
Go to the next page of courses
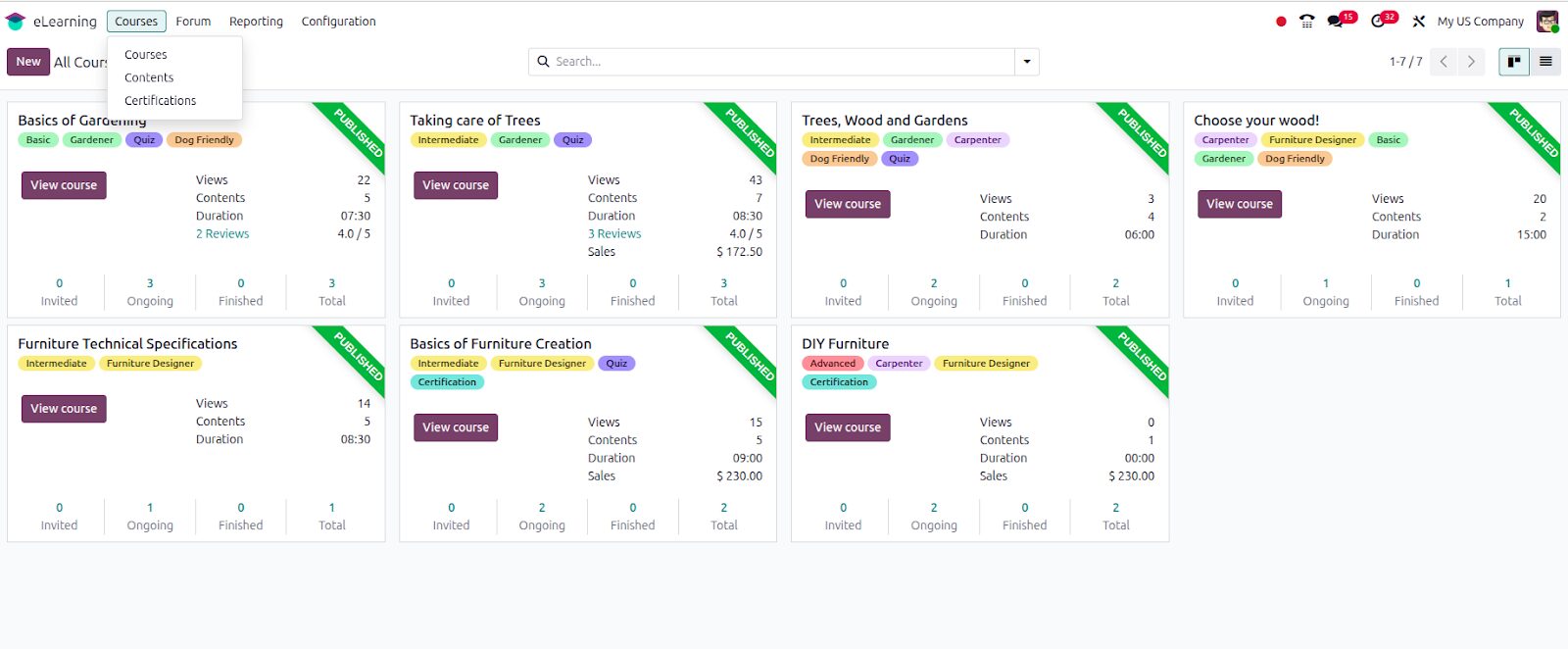click(1471, 62)
